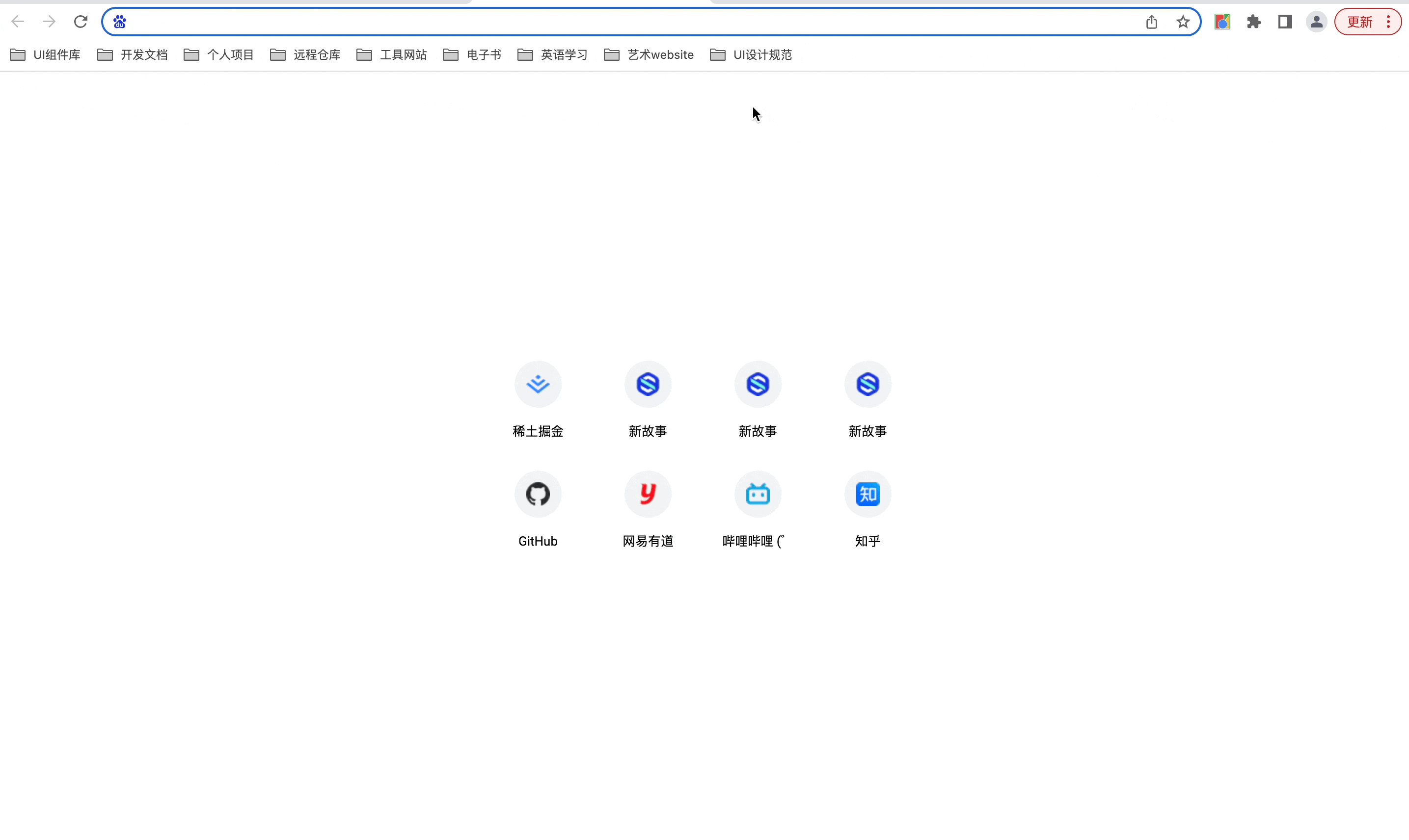Open the 远程仓库 bookmarks folder
This screenshot has height=840, width=1409.
(x=305, y=54)
